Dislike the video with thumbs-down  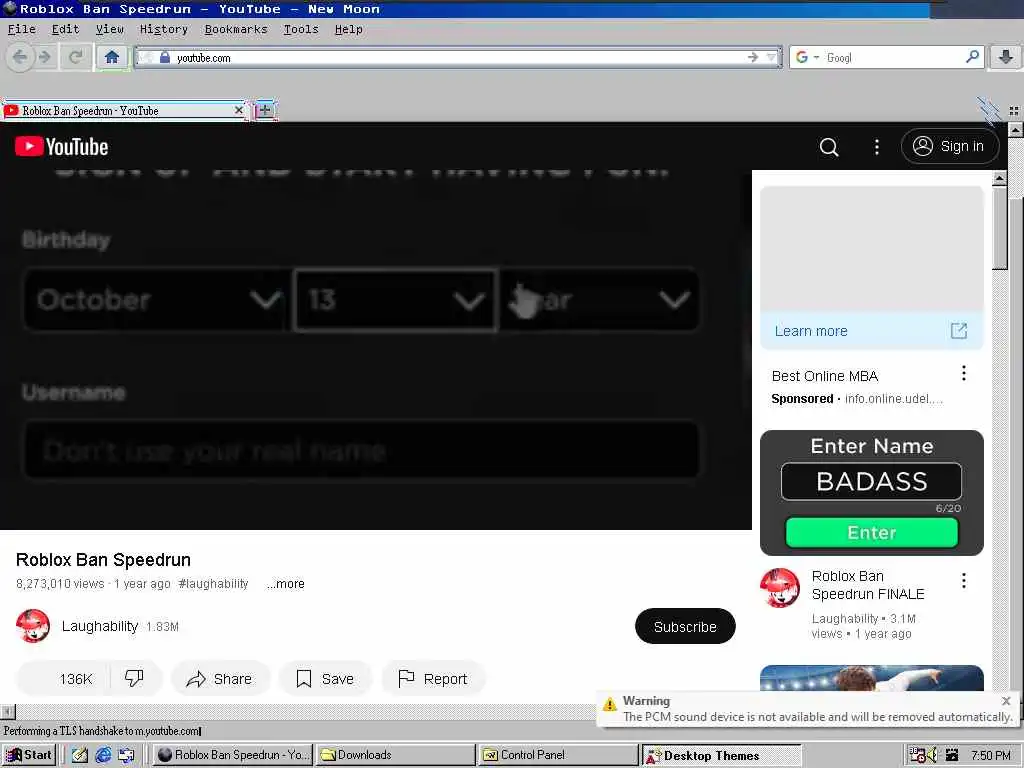[135, 679]
